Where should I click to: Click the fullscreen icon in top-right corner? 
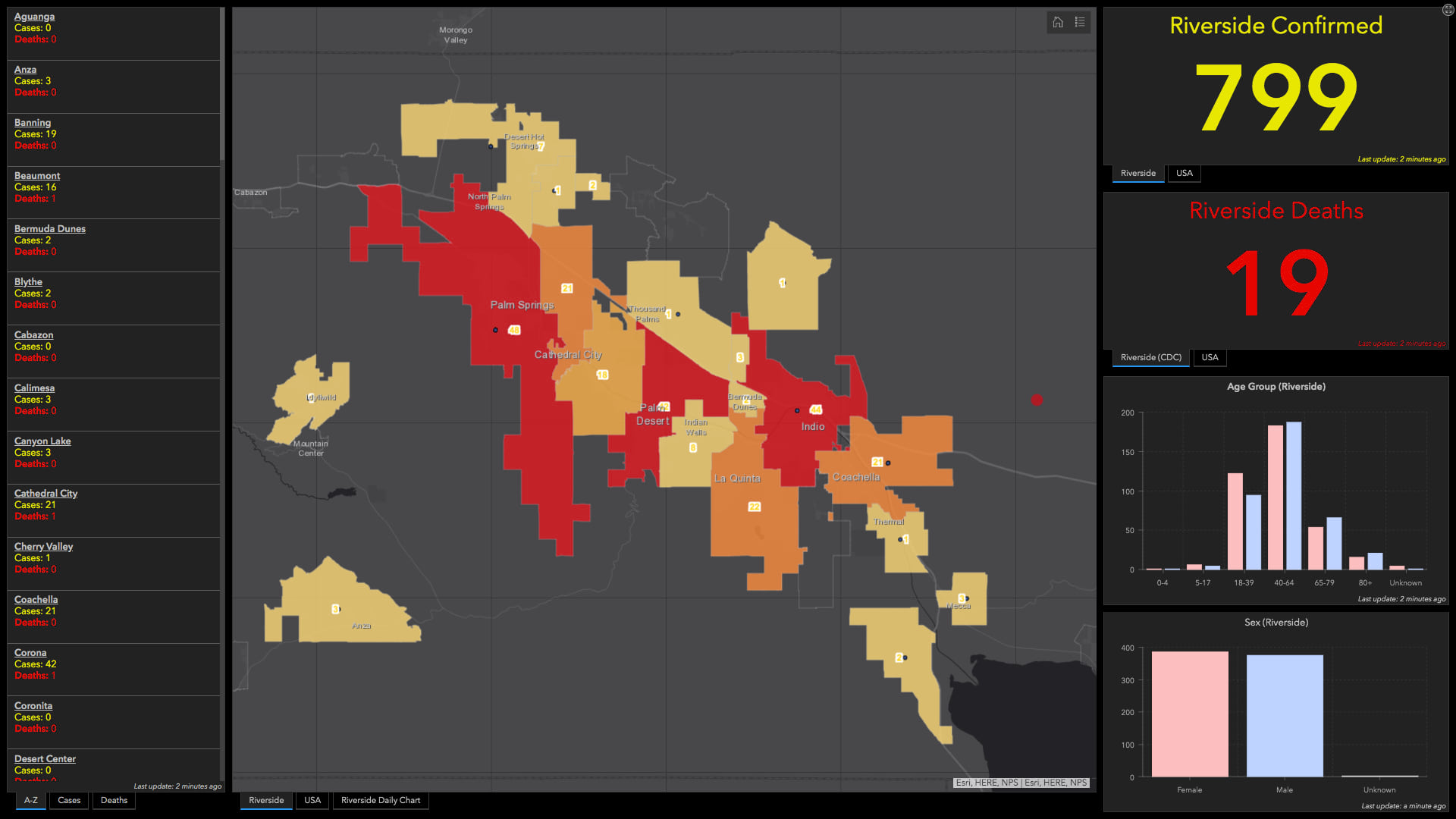(1447, 10)
